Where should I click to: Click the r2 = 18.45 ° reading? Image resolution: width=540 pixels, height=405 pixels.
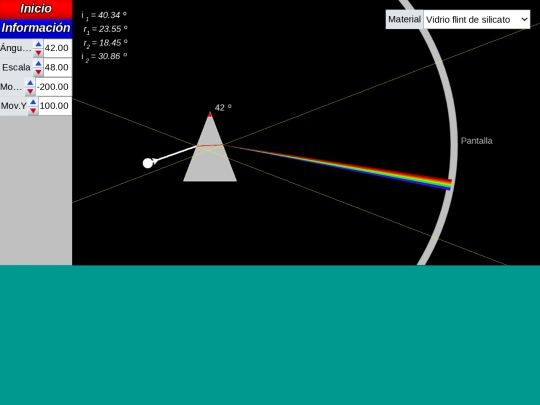105,43
